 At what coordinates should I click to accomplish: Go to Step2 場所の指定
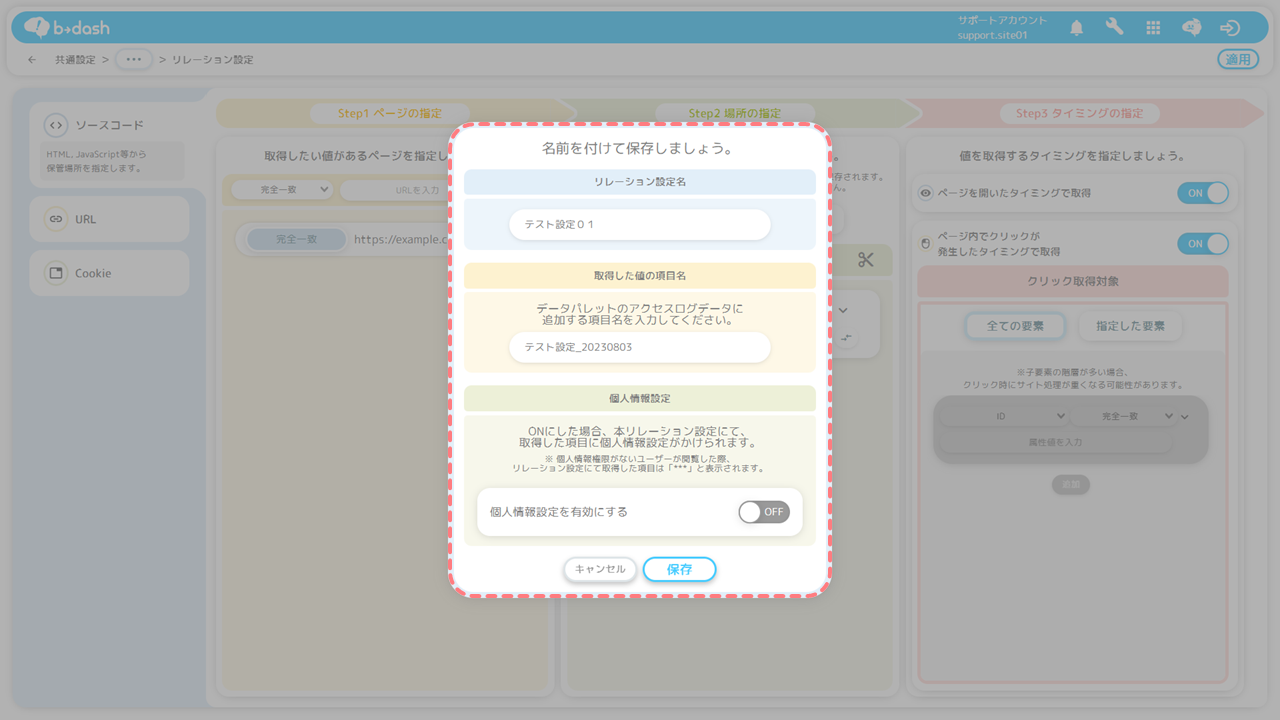point(735,113)
